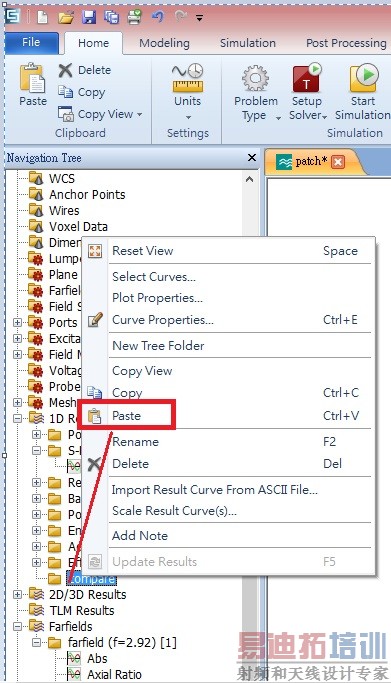This screenshot has width=391, height=683.
Task: Click the Save icon in quick access toolbar
Action: pyautogui.click(x=89, y=17)
